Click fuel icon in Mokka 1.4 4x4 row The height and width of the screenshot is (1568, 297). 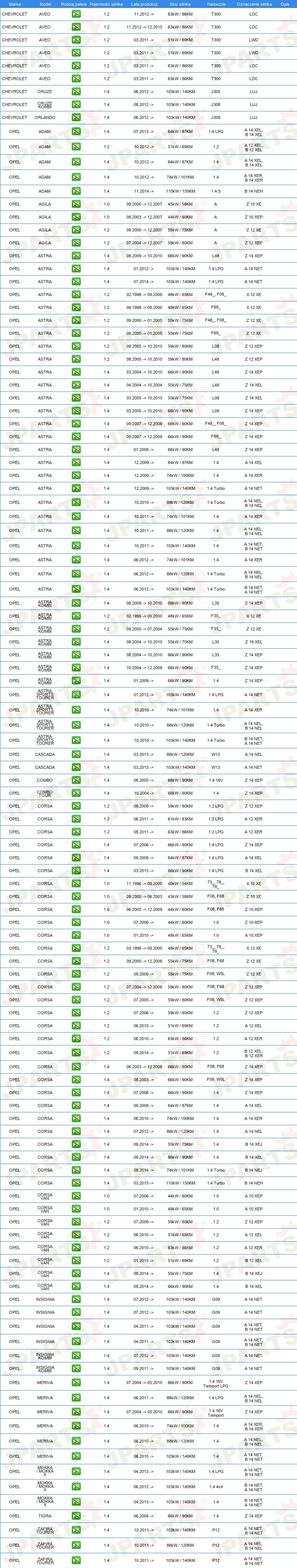(76, 1486)
